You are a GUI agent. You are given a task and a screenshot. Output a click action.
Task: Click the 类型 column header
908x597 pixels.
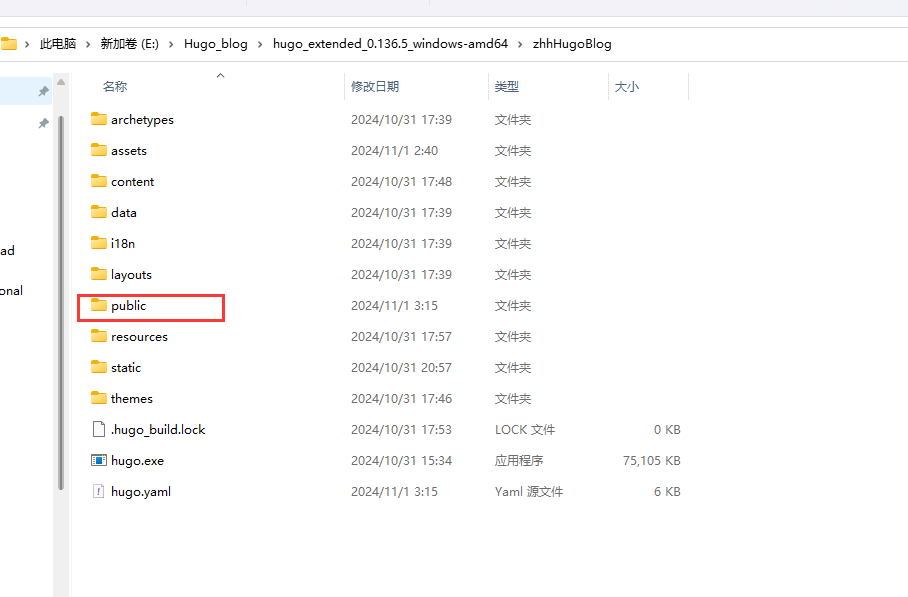coord(506,87)
